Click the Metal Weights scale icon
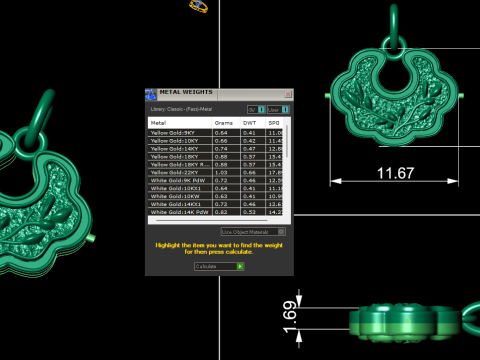Image resolution: width=480 pixels, height=360 pixels. point(151,94)
